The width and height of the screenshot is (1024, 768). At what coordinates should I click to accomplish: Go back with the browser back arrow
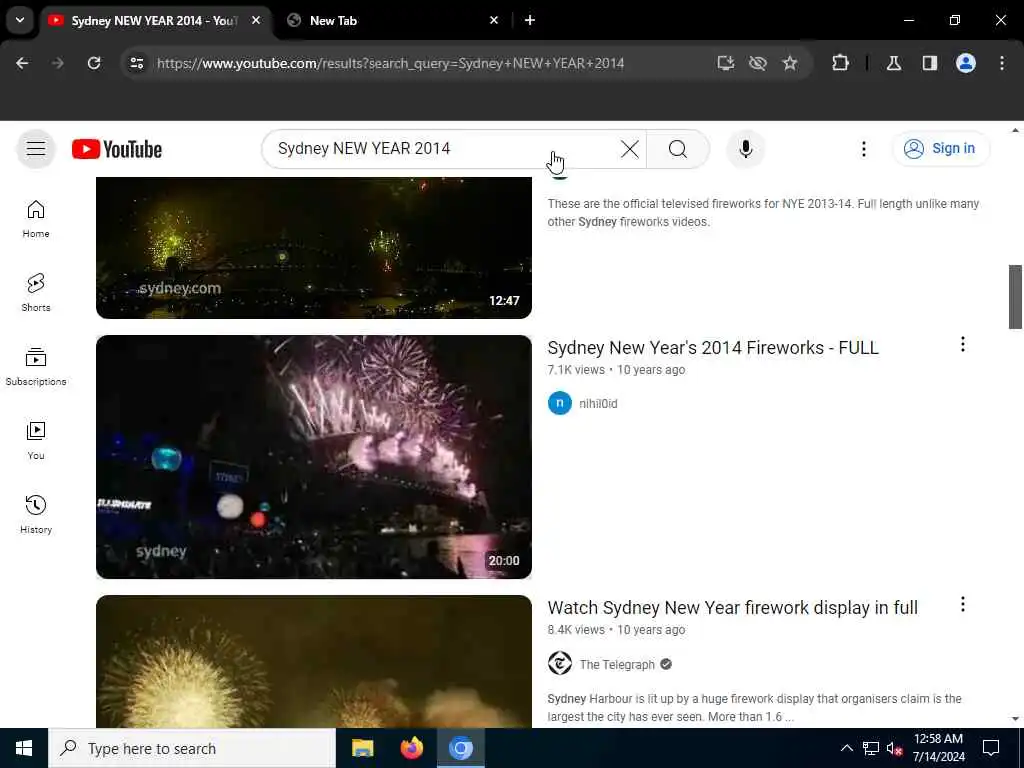pos(22,63)
